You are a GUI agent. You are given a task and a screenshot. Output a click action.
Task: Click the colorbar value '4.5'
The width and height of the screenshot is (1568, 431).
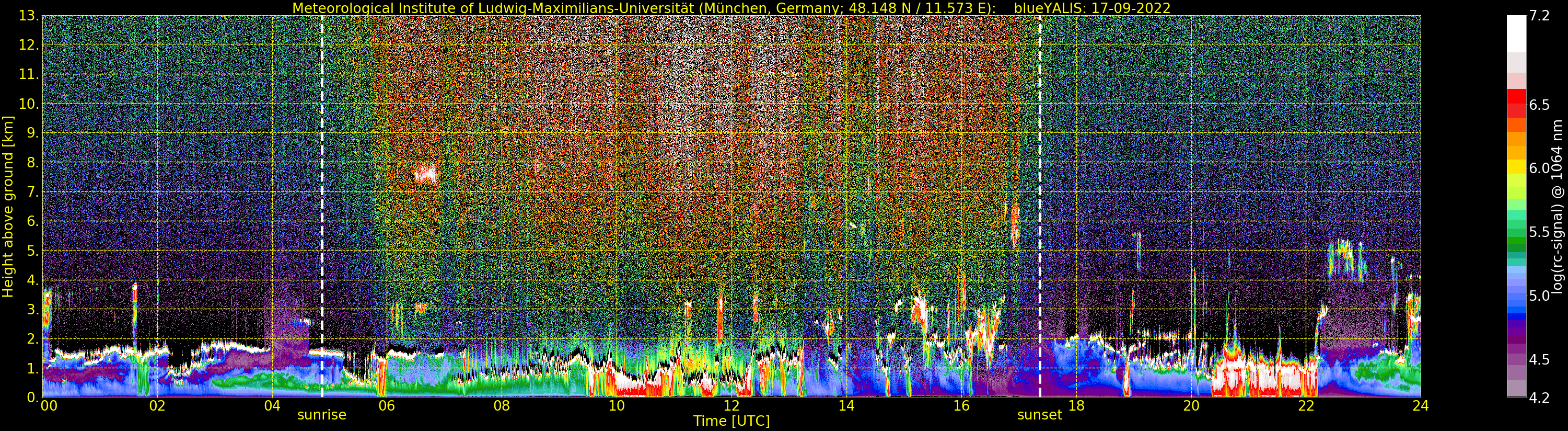(1539, 359)
